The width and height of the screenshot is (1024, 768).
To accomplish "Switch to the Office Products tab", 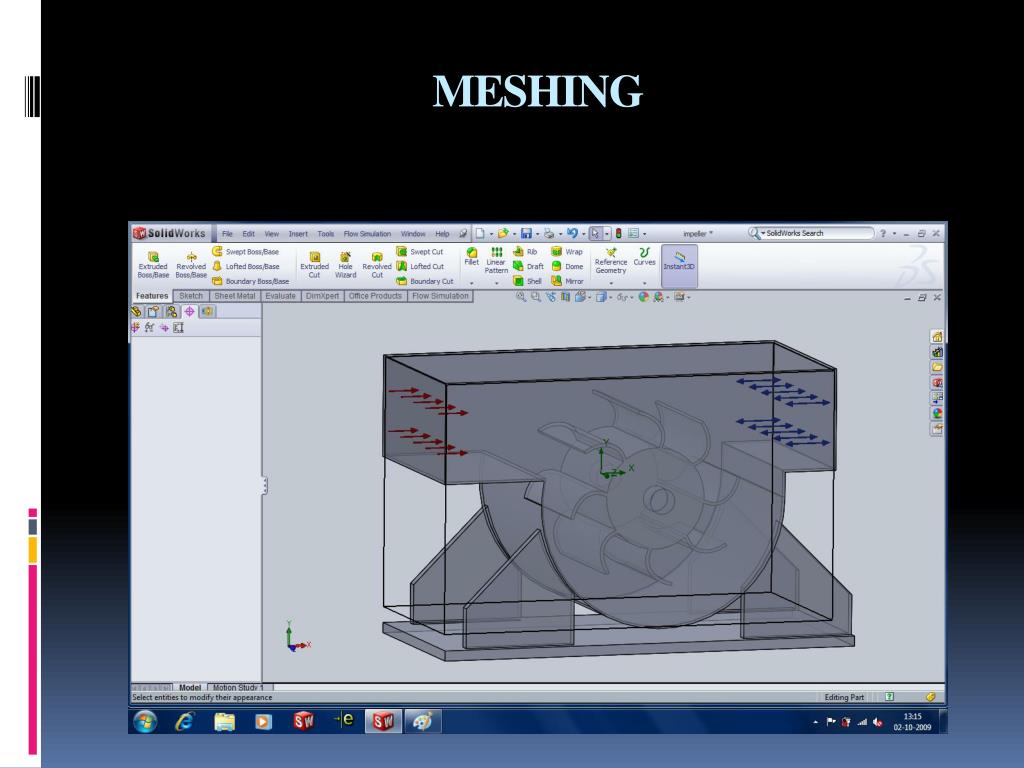I will click(375, 296).
